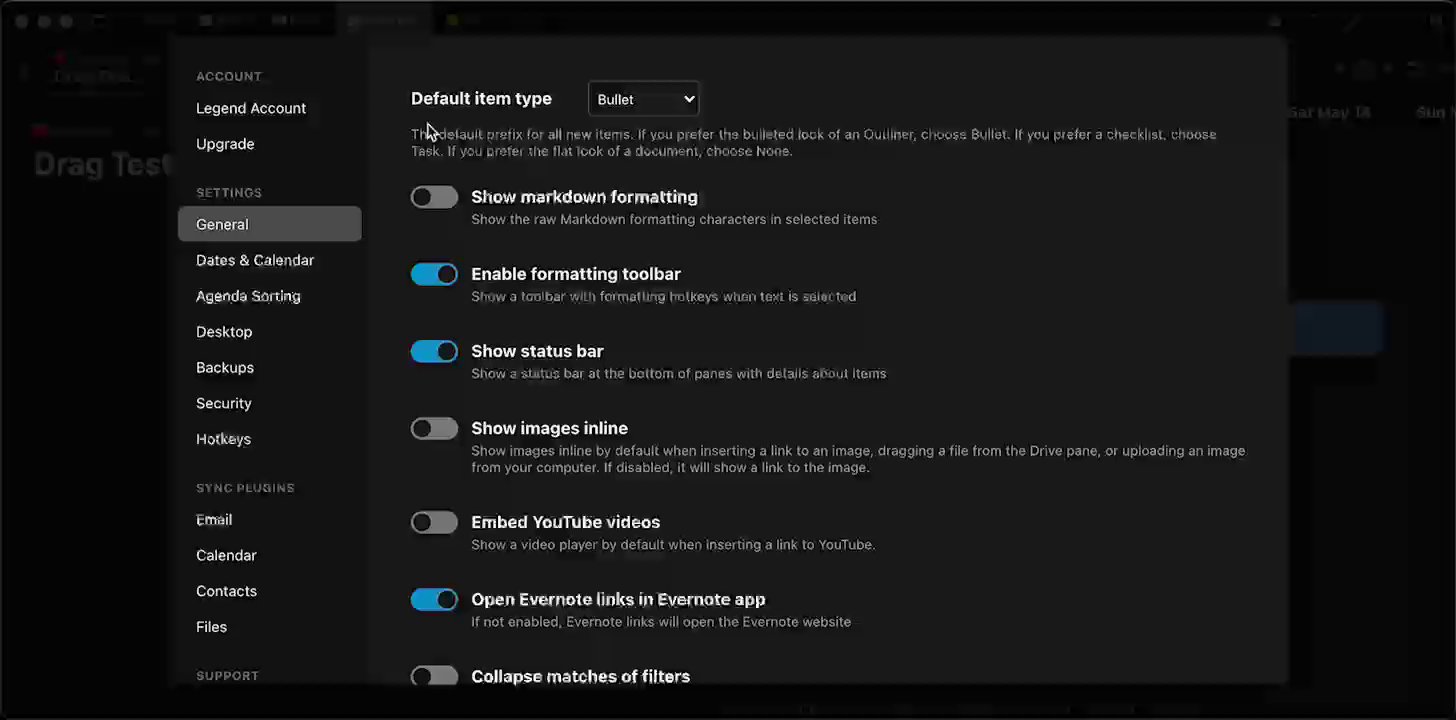The image size is (1456, 720).
Task: Open Calendar sync plugin settings
Action: coord(226,556)
